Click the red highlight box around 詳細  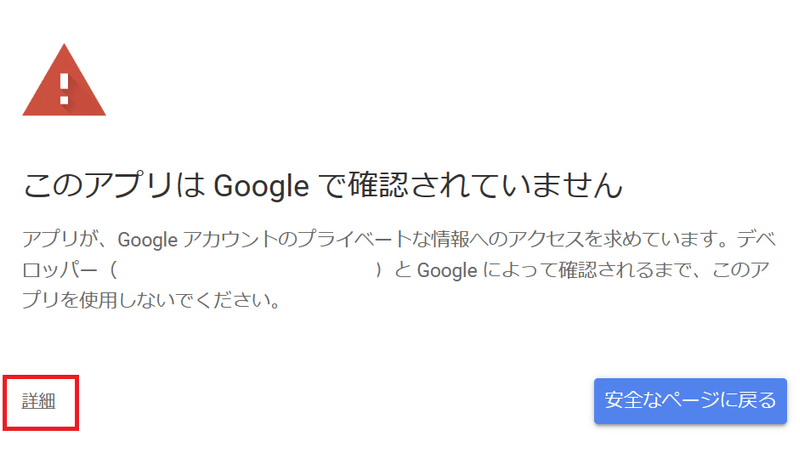(41, 403)
